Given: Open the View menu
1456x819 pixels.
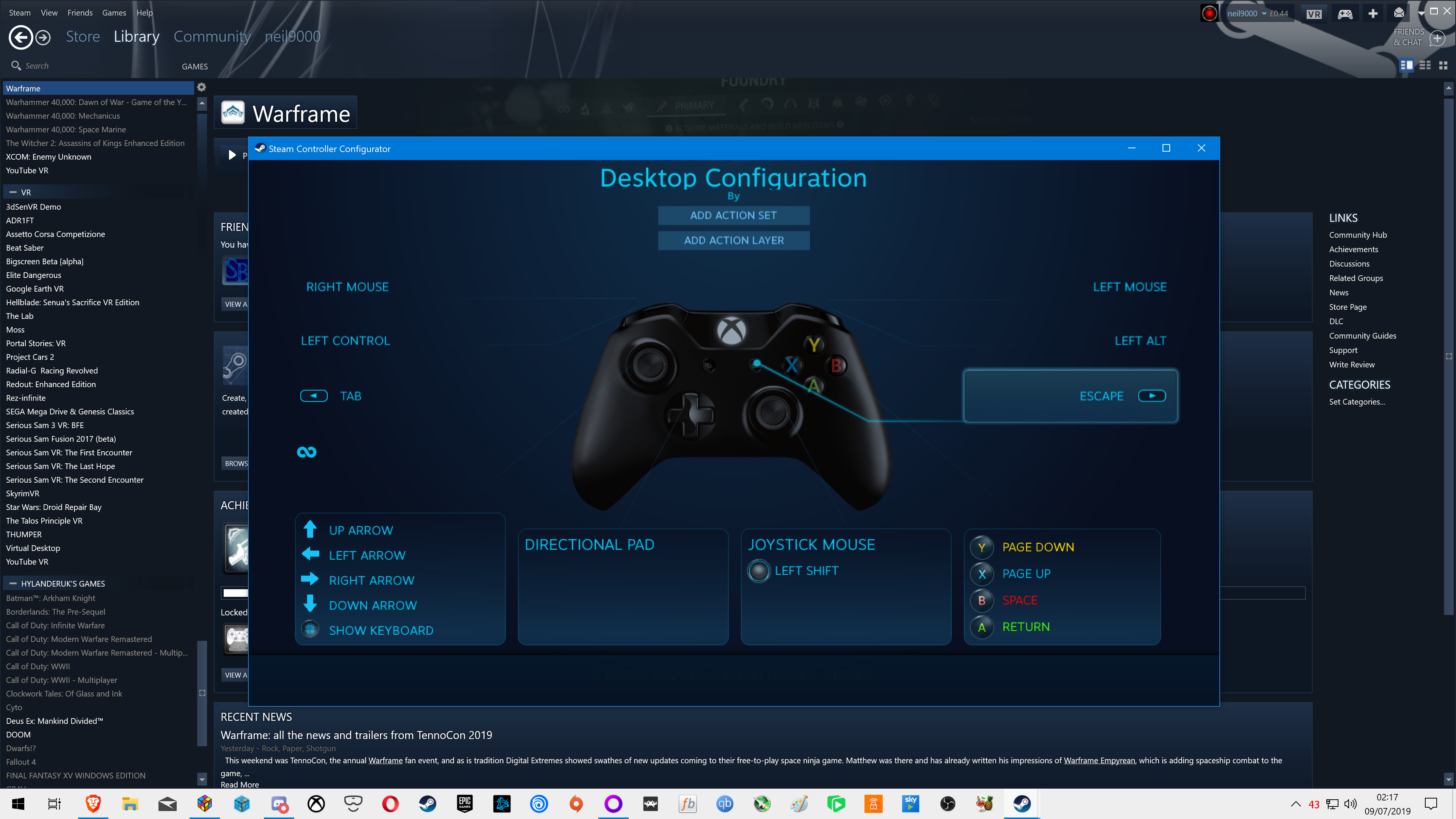Looking at the screenshot, I should (49, 13).
